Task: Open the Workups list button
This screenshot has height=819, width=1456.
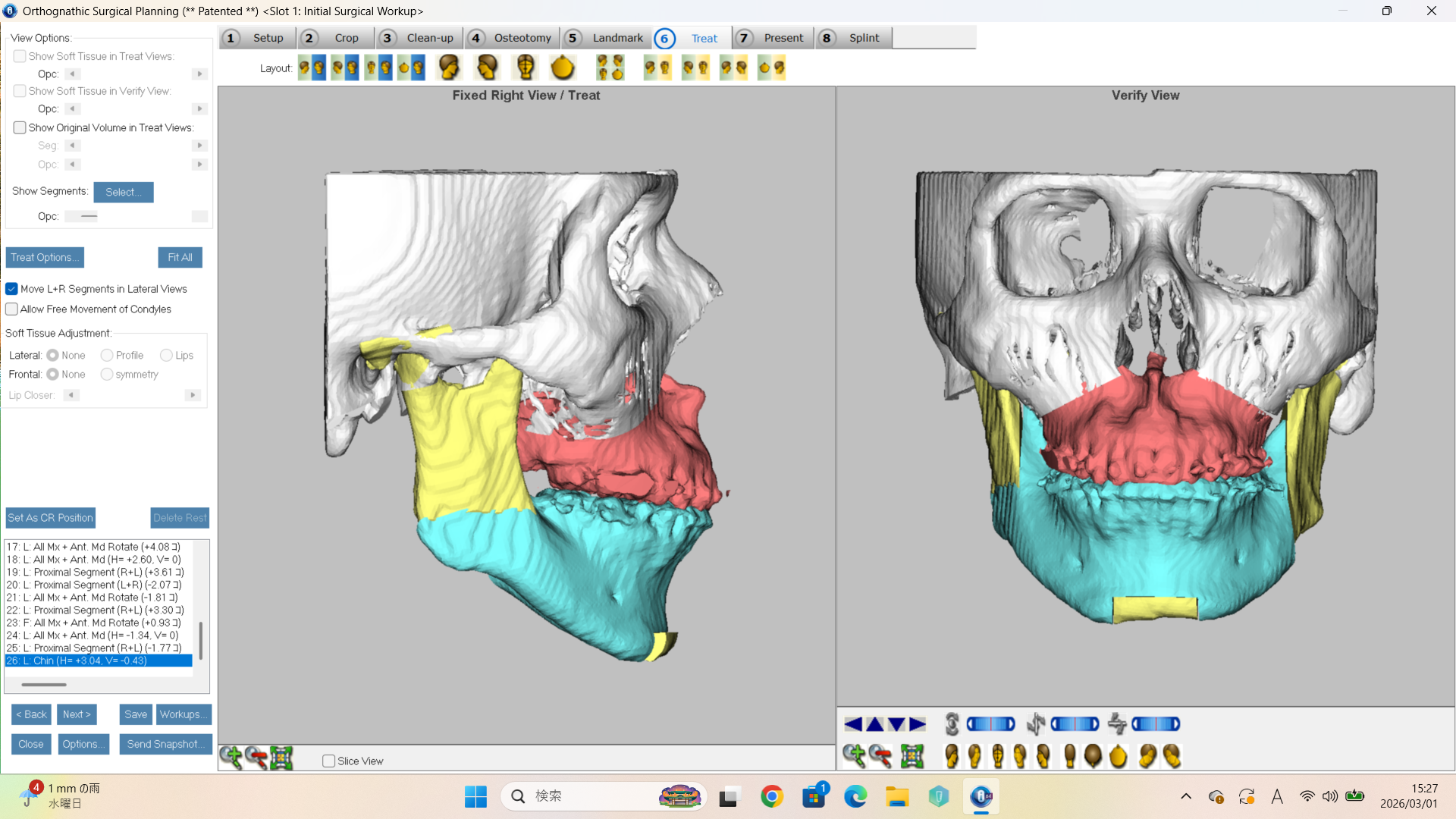Action: coord(183,714)
